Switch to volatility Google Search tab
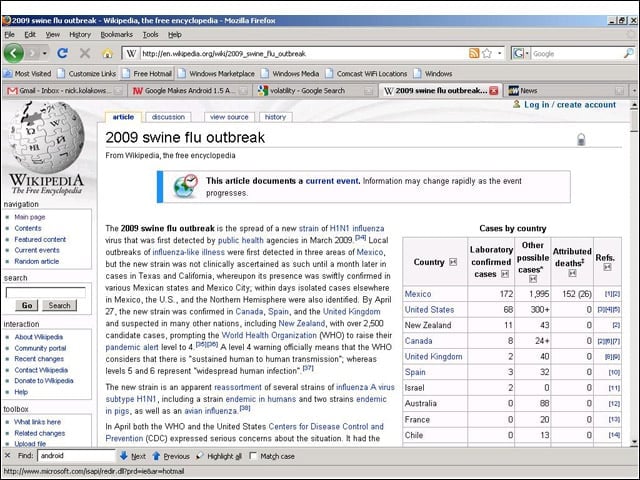Viewport: 640px width, 480px height. pos(315,91)
